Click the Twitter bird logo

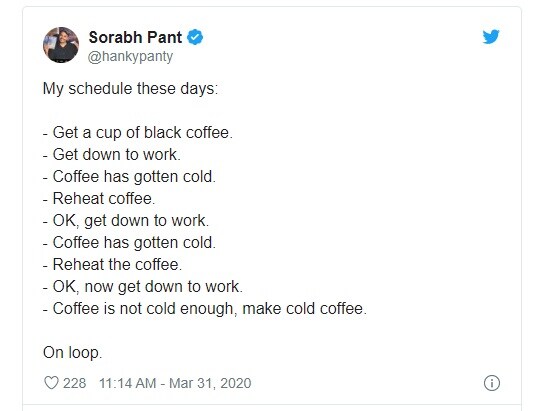[491, 37]
